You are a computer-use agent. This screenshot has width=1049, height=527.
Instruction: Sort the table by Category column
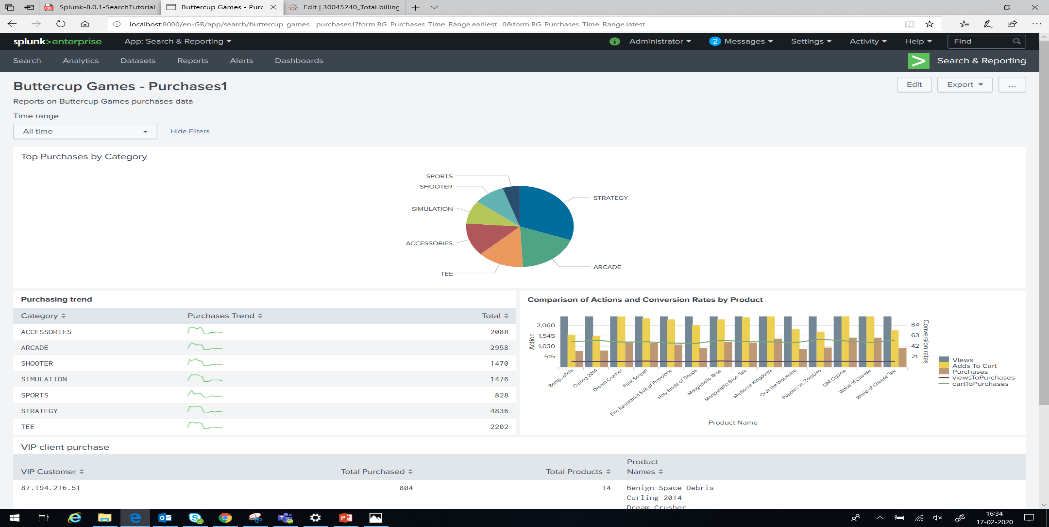(x=43, y=316)
